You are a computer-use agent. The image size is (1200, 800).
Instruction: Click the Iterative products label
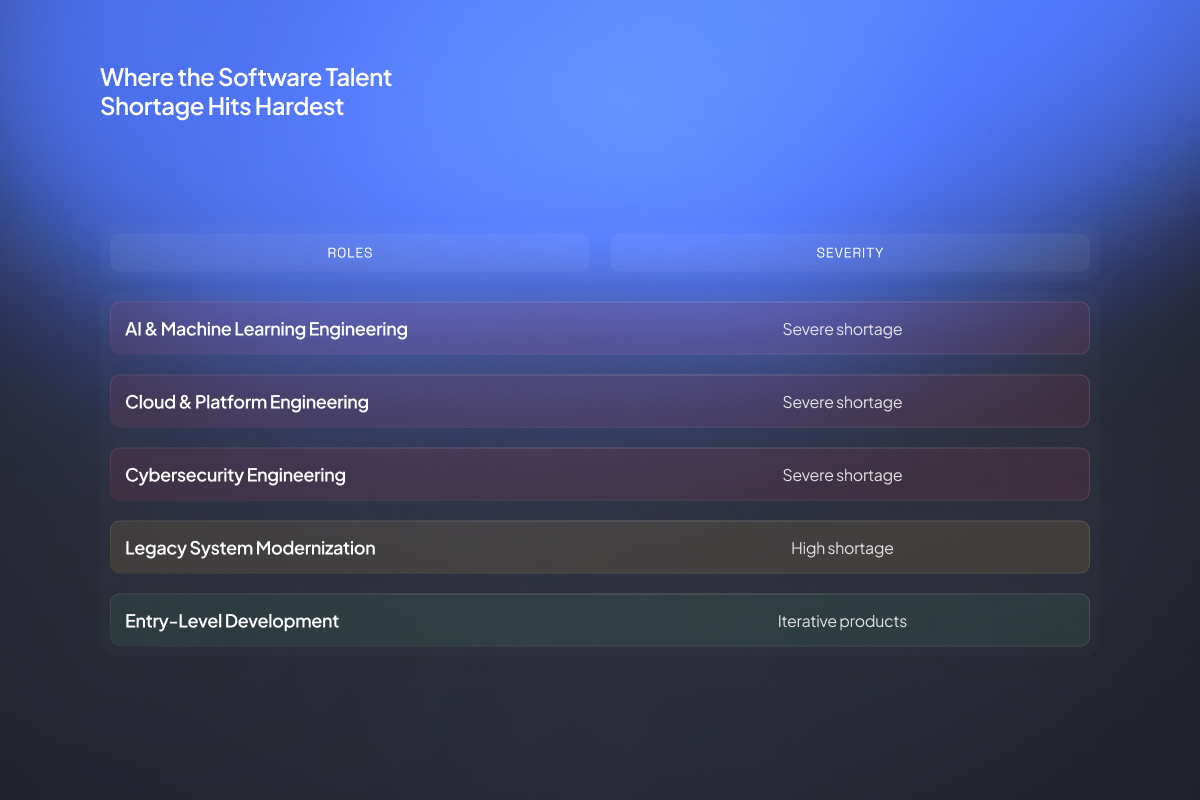coord(842,620)
